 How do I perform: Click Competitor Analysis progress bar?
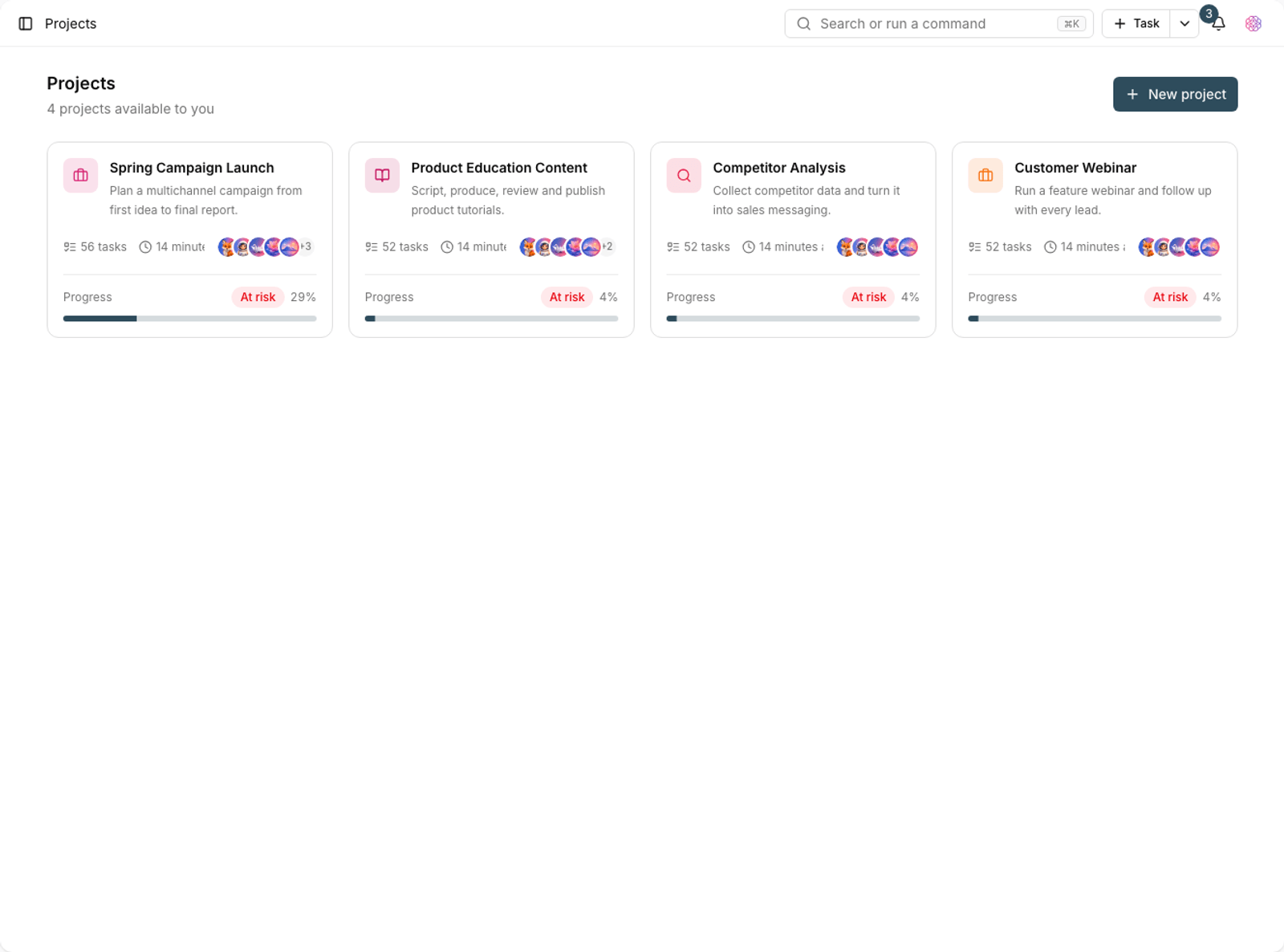pos(794,319)
